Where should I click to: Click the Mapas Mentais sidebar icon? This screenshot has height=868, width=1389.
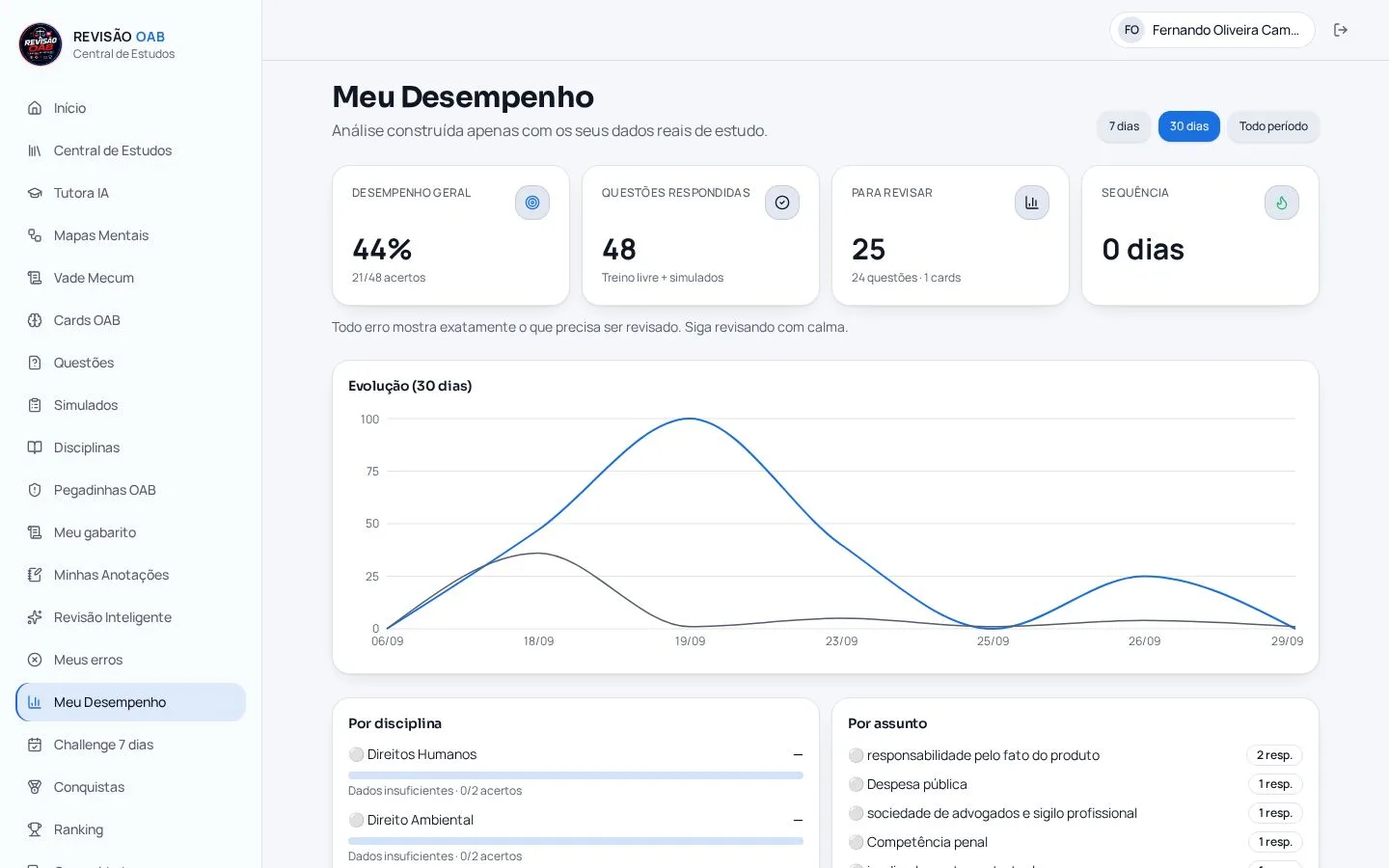[35, 235]
